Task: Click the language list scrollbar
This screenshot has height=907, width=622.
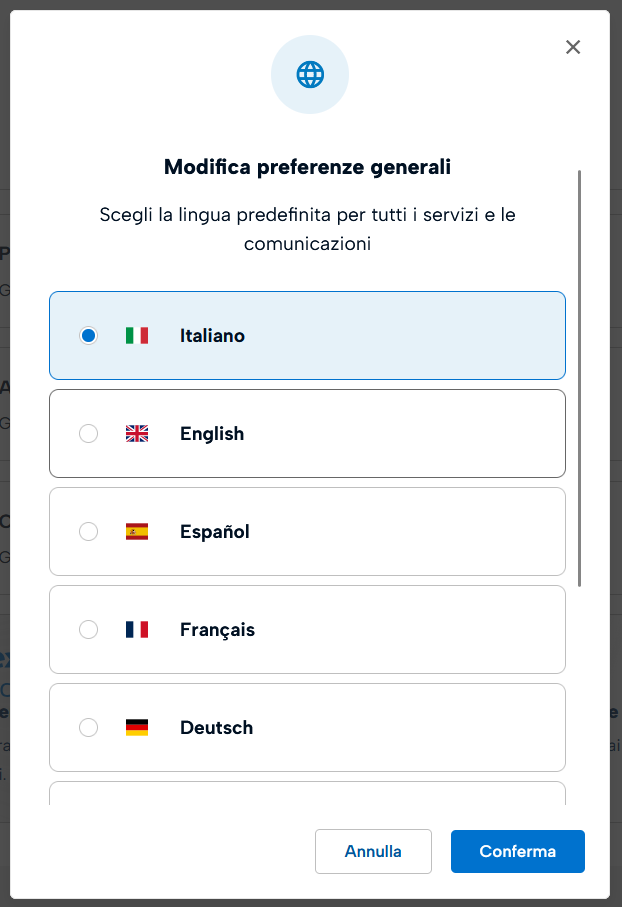Action: coord(580,378)
